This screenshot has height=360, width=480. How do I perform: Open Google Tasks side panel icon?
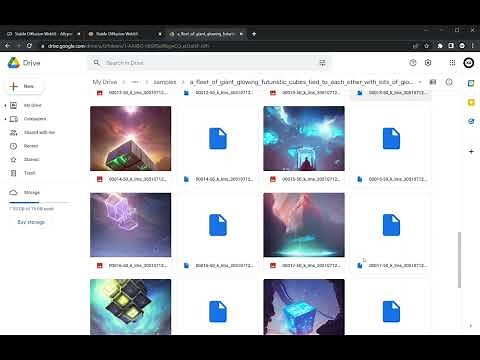471,121
